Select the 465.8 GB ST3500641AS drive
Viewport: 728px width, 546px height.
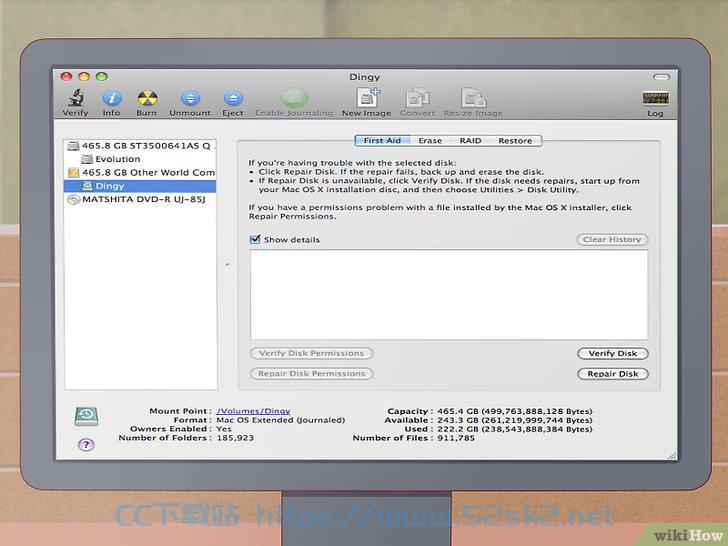point(141,146)
